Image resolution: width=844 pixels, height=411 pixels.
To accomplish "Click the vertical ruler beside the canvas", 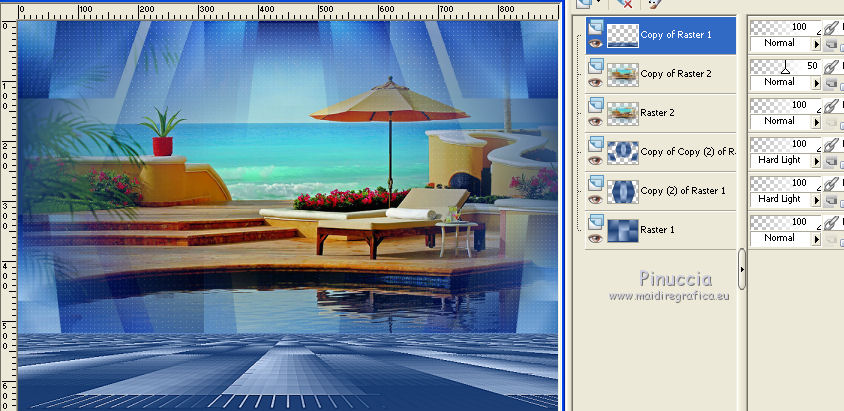I will pyautogui.click(x=8, y=215).
